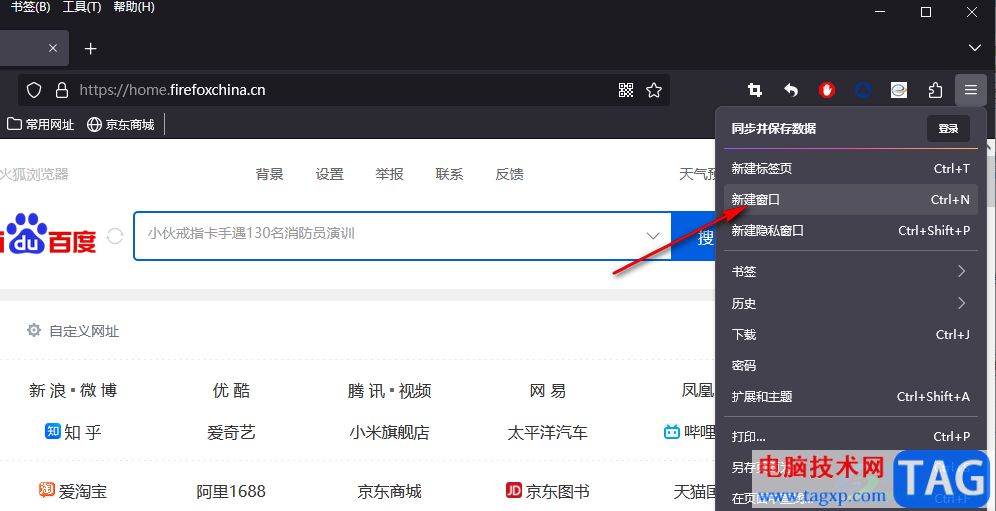The height and width of the screenshot is (511, 996).
Task: Expand the search suggestions dropdown arrow
Action: (x=652, y=236)
